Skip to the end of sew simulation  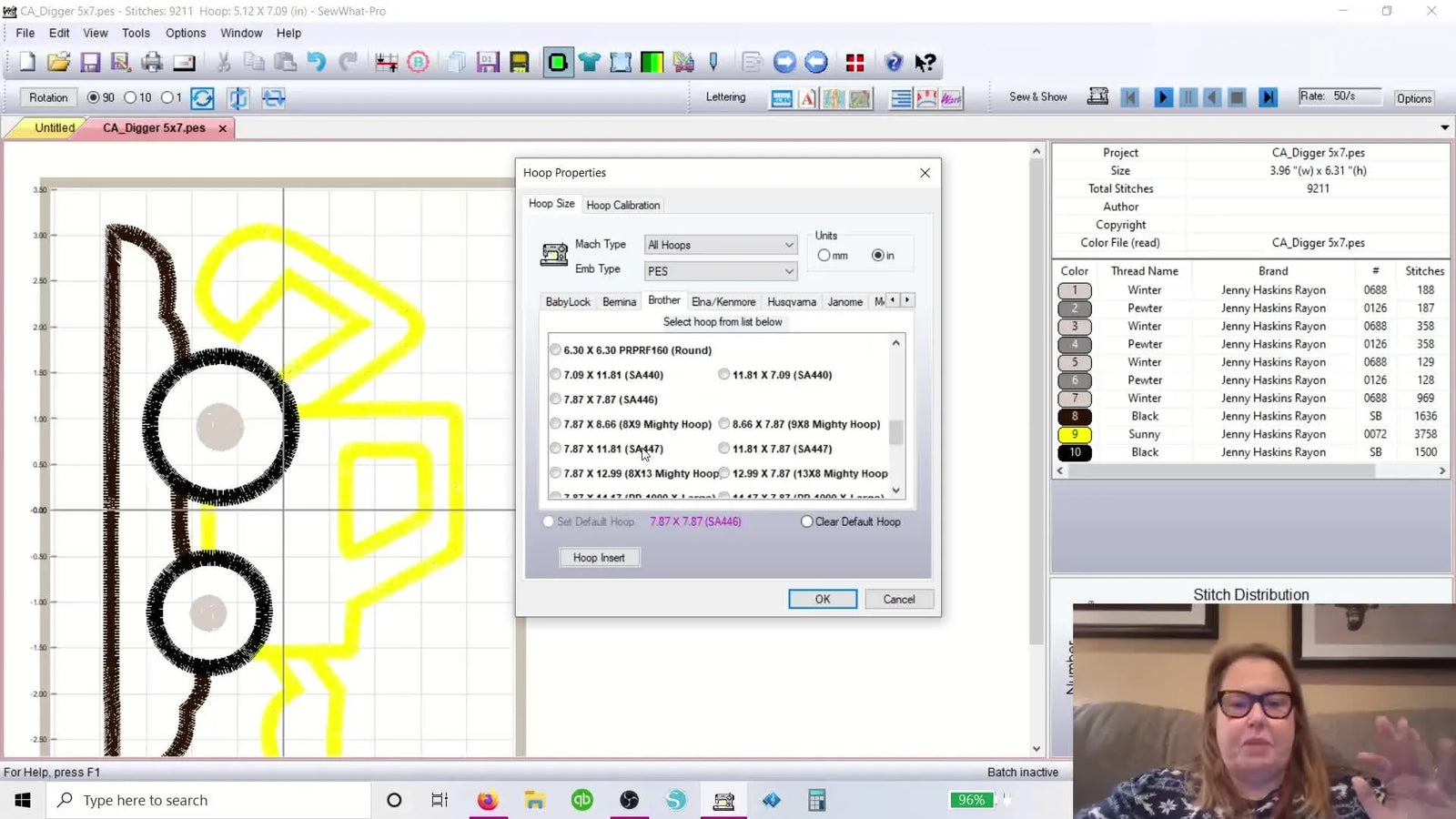1268,97
